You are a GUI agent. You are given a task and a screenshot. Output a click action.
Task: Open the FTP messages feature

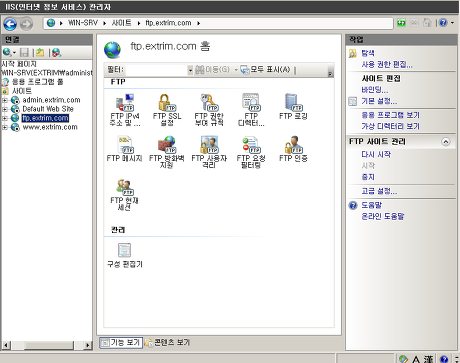point(125,149)
